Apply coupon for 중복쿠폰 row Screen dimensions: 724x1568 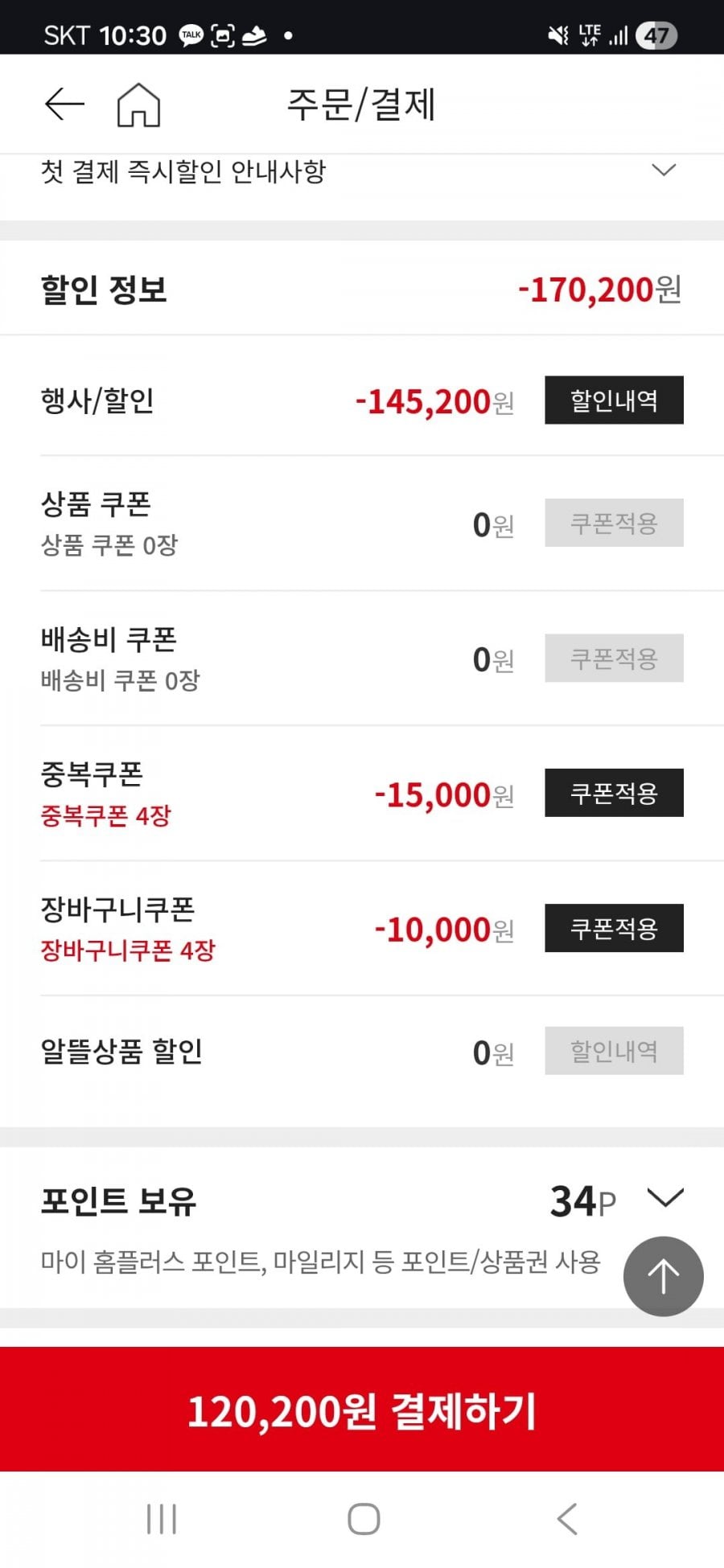coord(614,793)
